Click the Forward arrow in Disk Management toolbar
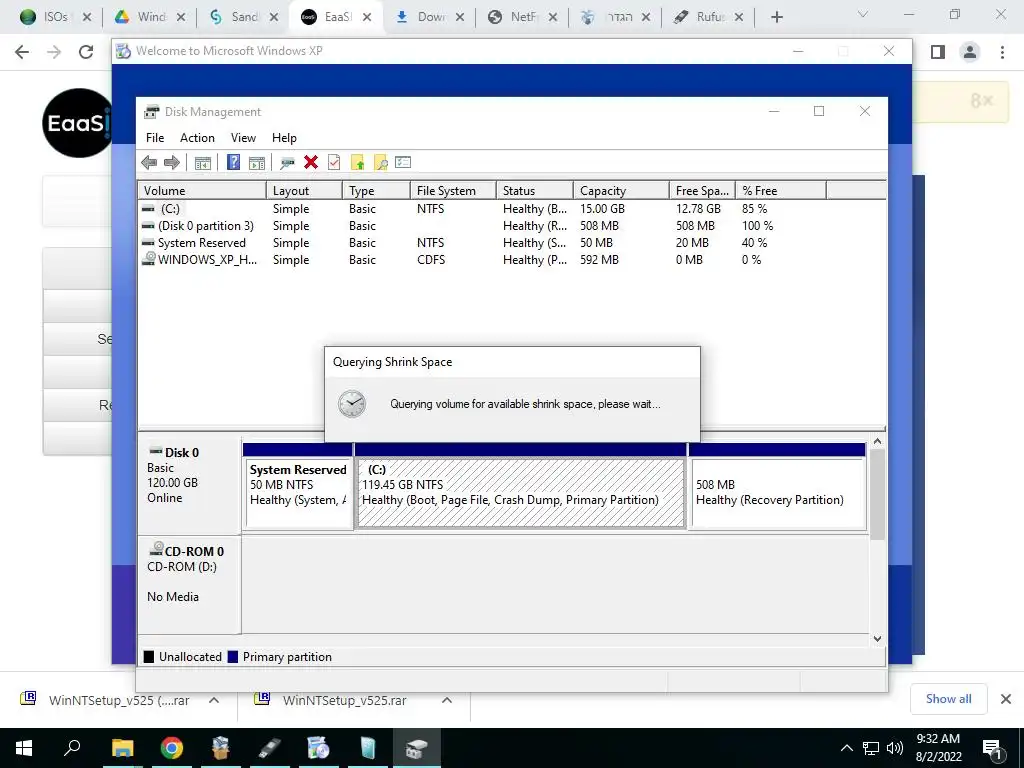The image size is (1024, 768). tap(172, 163)
